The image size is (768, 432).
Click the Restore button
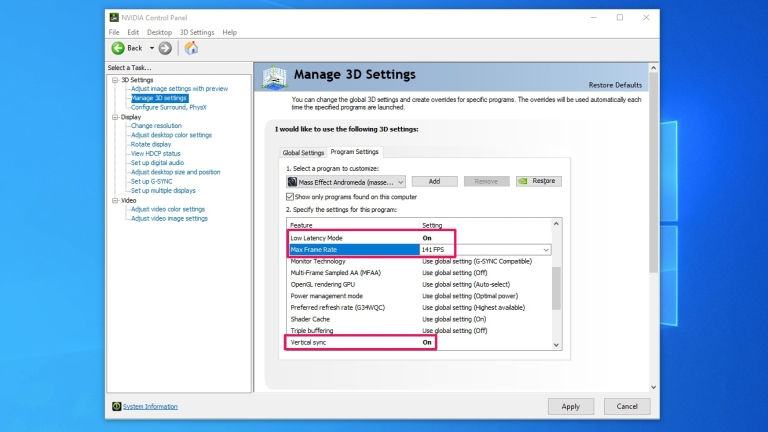coord(539,181)
